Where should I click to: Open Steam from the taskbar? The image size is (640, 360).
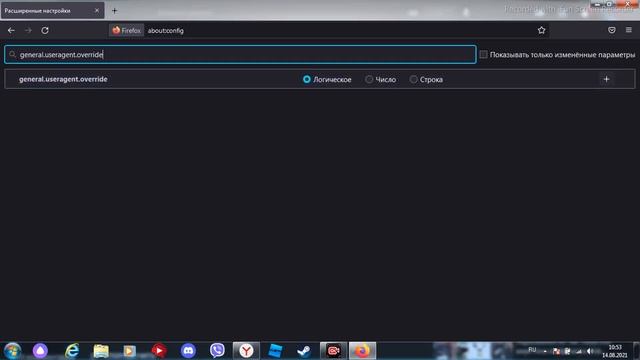coord(304,351)
